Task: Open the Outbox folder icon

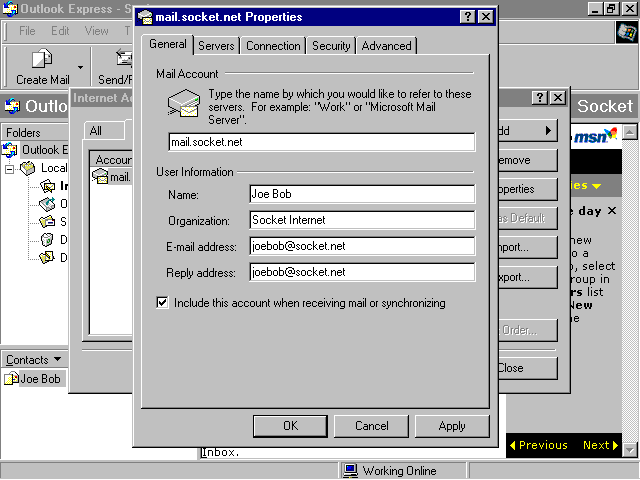Action: 47,204
